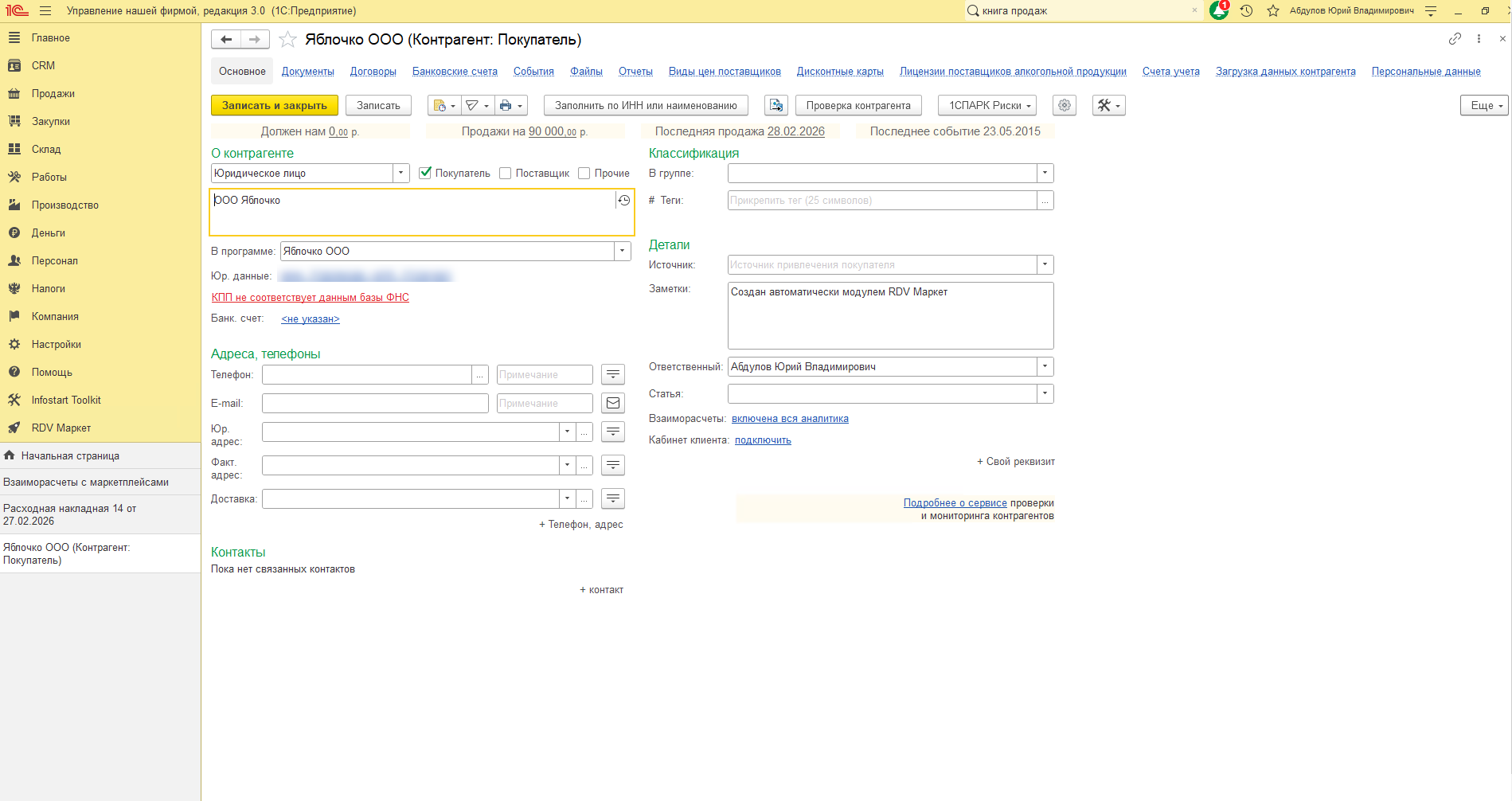Click the print icon in the toolbar
Screen dimensions: 1512x801
506,106
